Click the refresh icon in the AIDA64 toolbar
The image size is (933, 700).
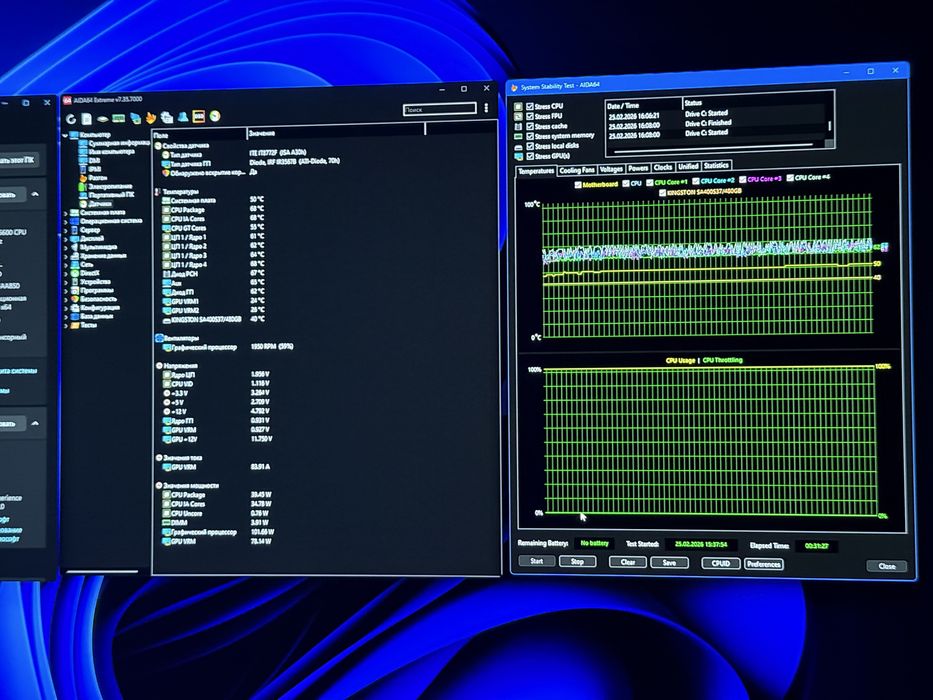[x=71, y=119]
